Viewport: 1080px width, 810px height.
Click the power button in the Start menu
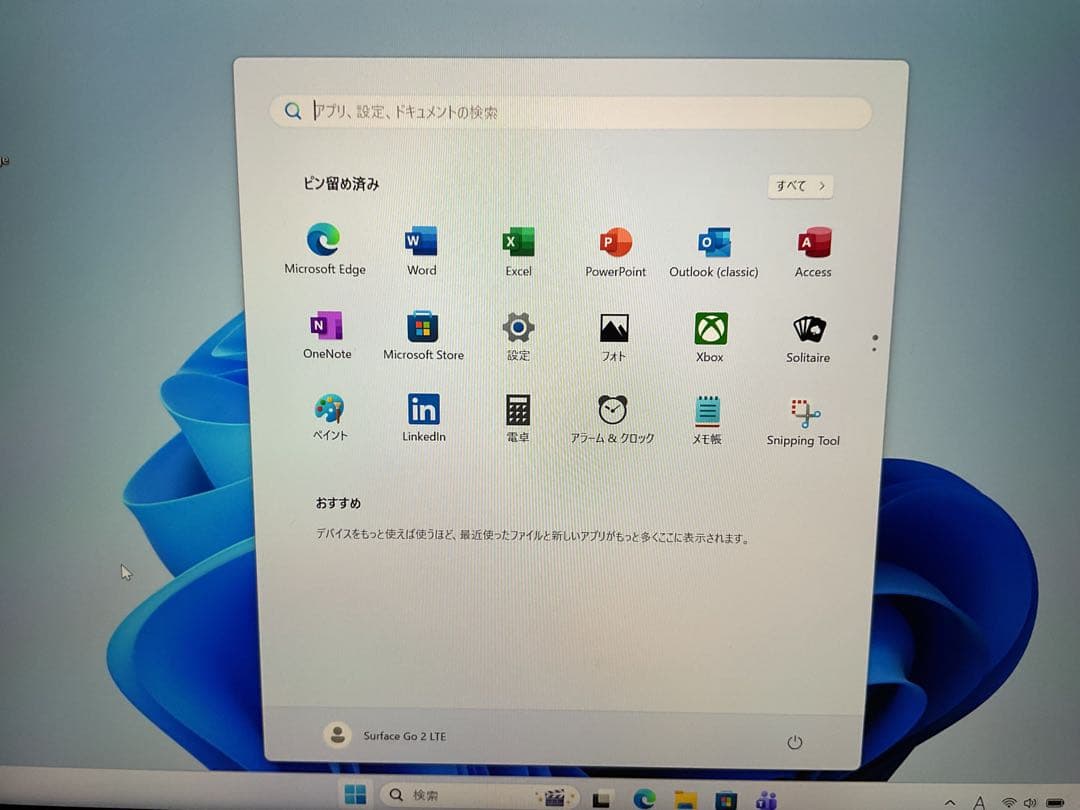pyautogui.click(x=795, y=741)
